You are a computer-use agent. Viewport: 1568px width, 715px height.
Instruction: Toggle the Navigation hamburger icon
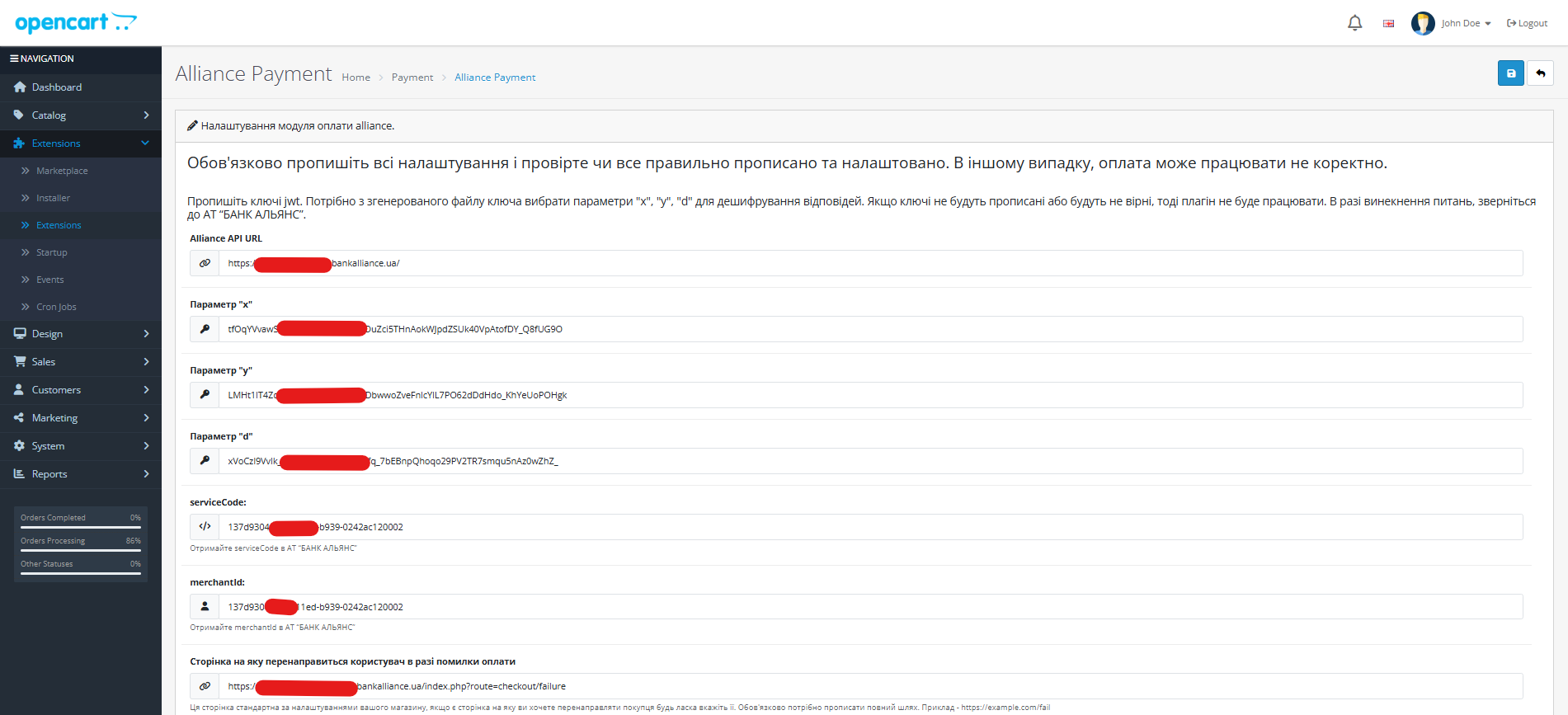pos(14,59)
